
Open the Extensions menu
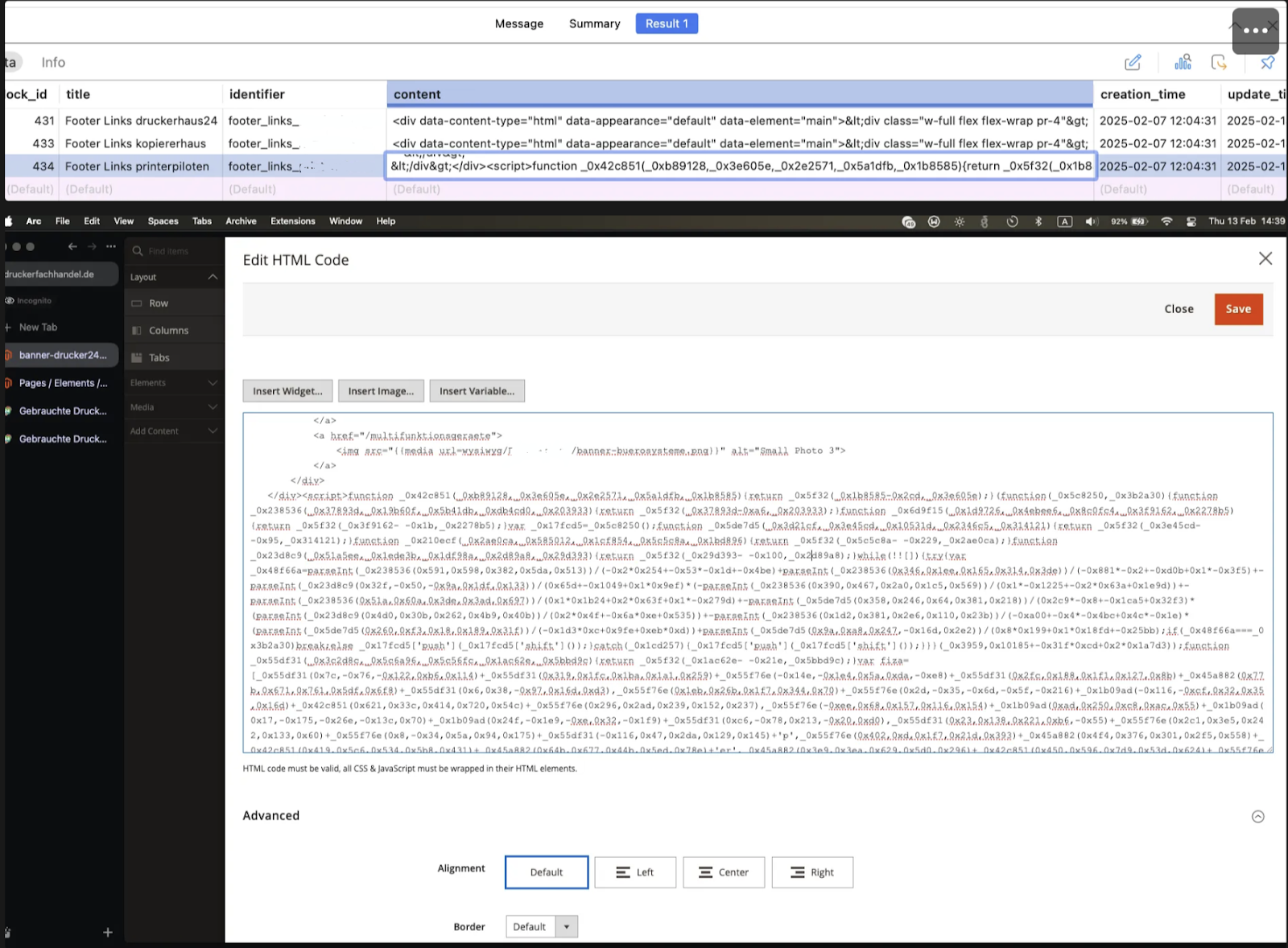point(292,221)
